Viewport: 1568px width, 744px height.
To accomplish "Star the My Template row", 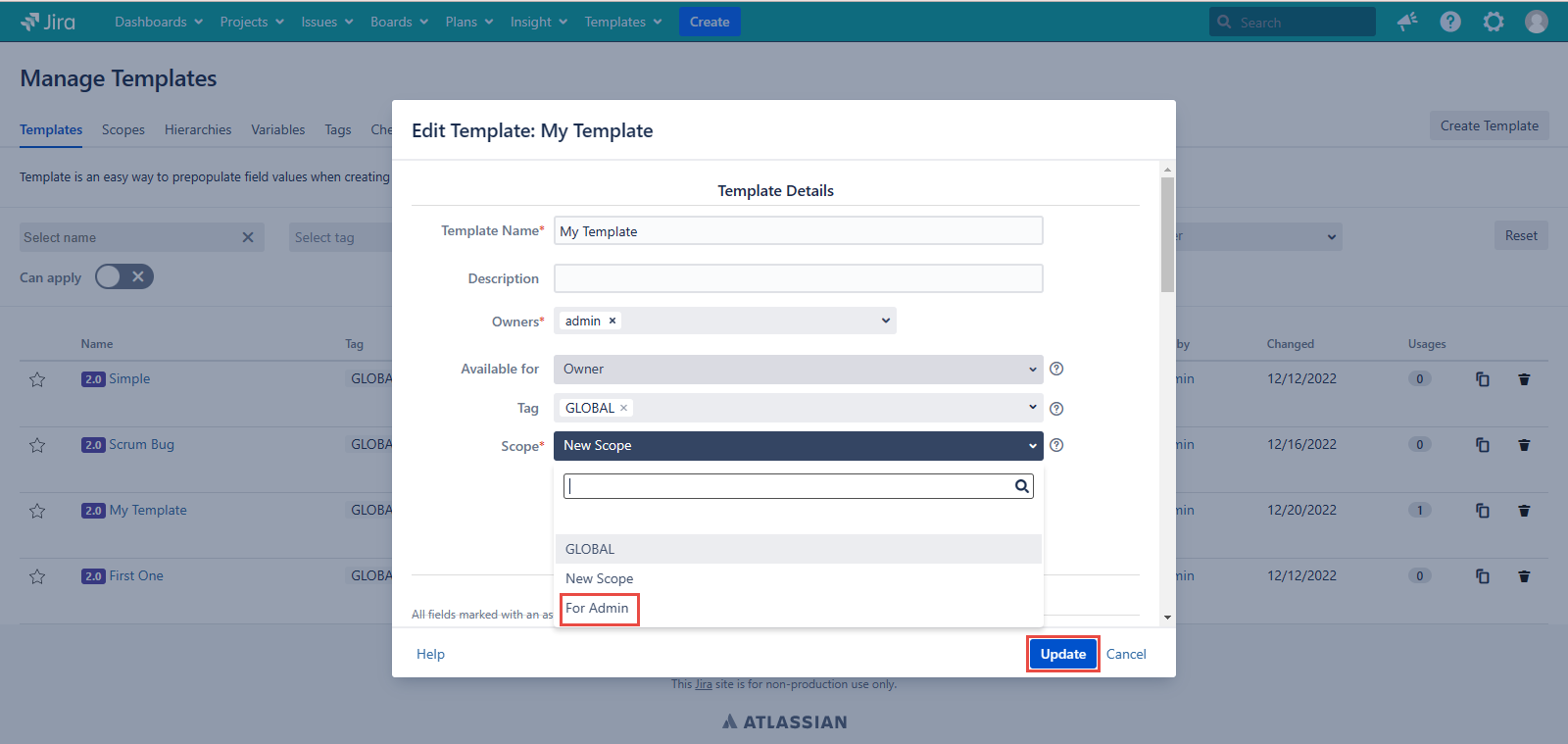I will [37, 511].
